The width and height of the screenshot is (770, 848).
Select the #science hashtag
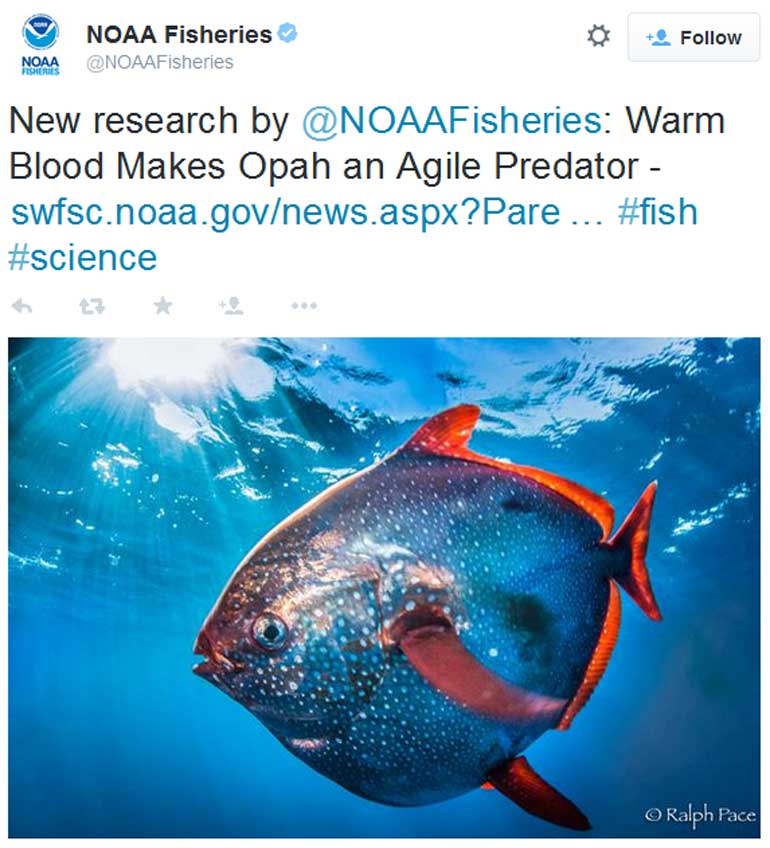[x=83, y=258]
